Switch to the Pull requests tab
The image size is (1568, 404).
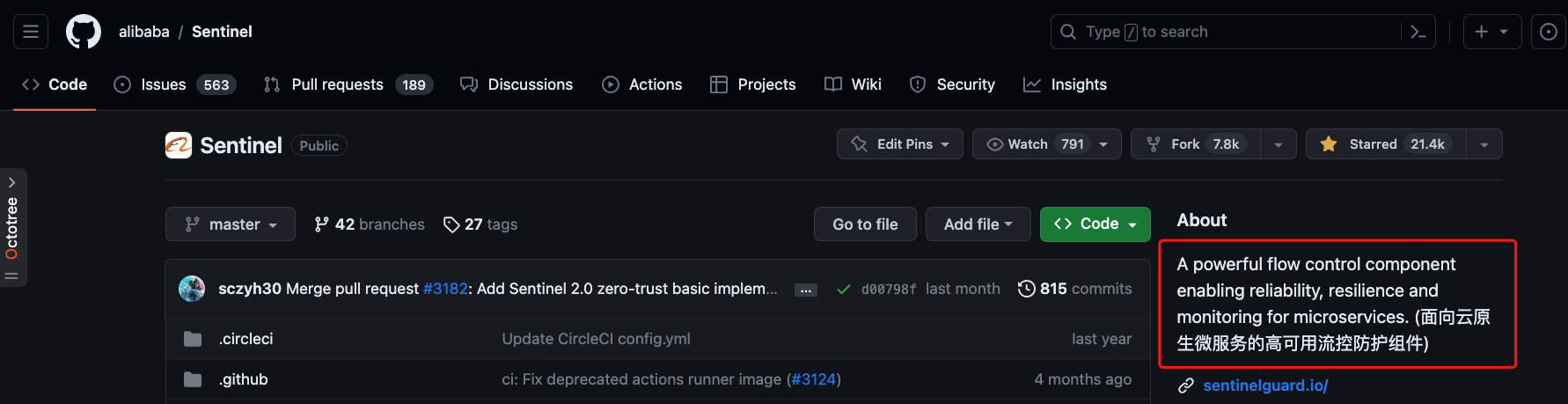(x=337, y=84)
